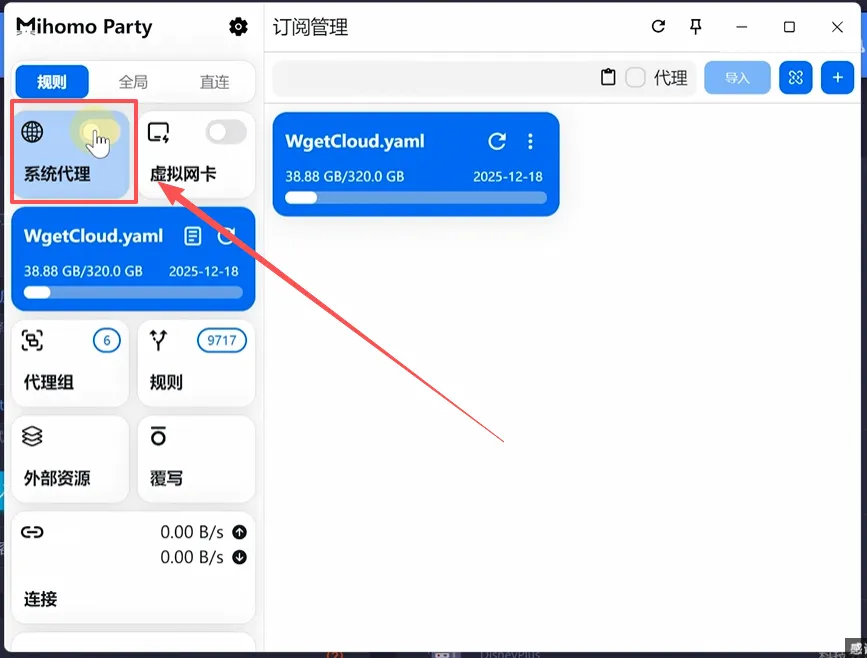
Task: Refresh the WgetCloud.yaml subscription in the main panel
Action: tap(497, 142)
